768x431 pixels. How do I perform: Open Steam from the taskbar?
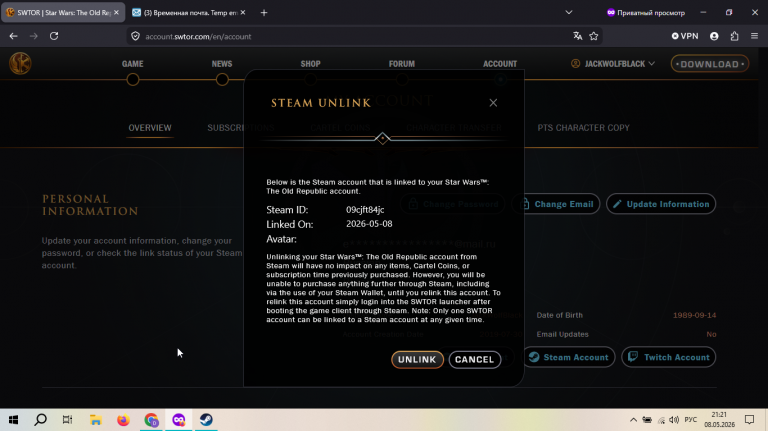pyautogui.click(x=206, y=420)
